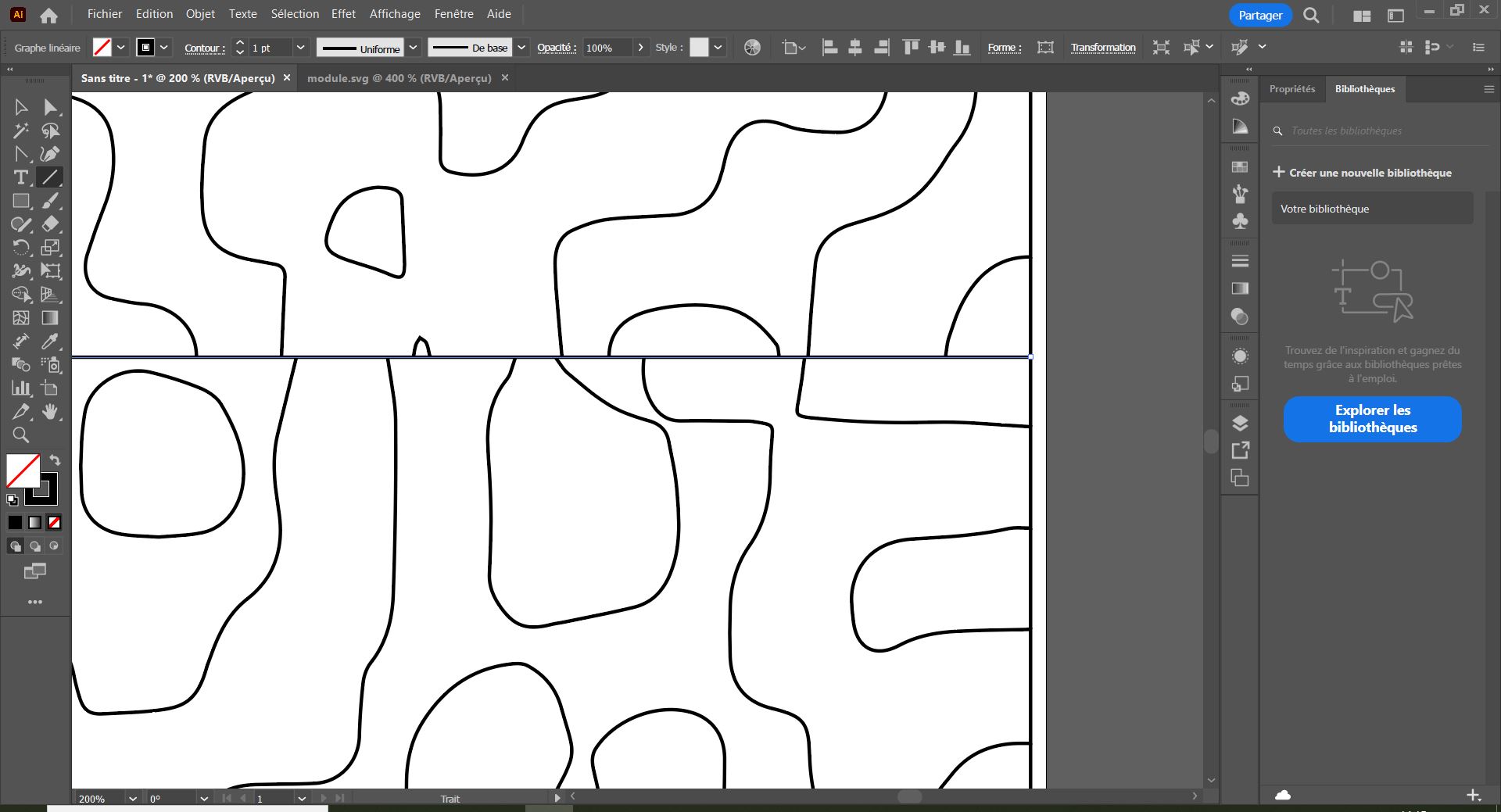Click the Transformation link in control bar

(x=1103, y=48)
